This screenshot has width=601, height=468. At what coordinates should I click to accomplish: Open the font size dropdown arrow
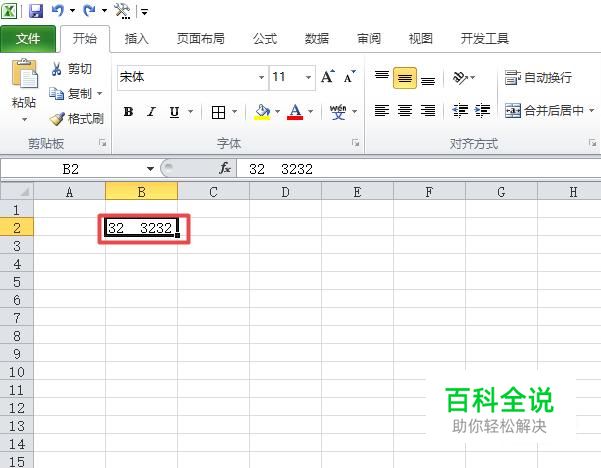click(x=308, y=77)
